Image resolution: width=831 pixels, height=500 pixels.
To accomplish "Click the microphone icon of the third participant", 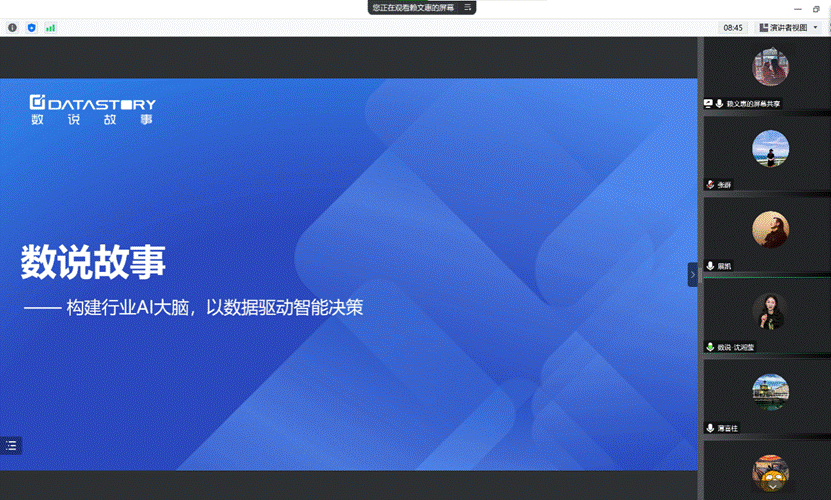I will (x=710, y=266).
